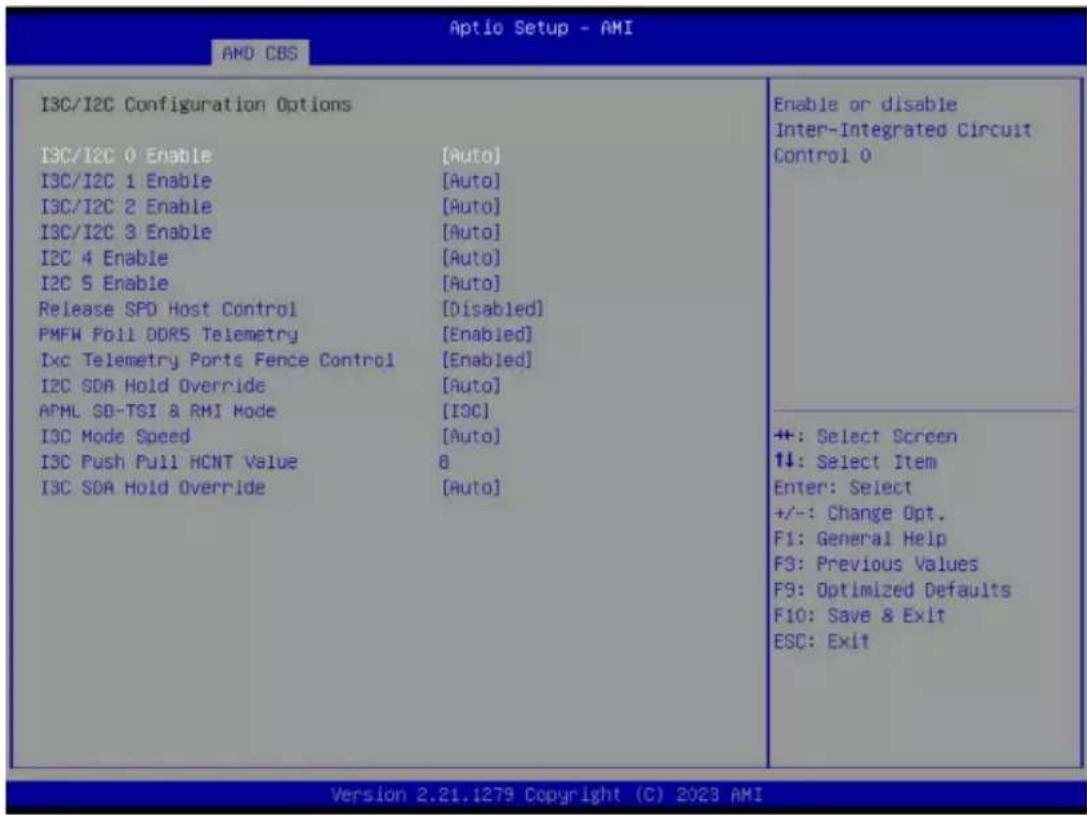Change Ixc Telemetry Ports Fence Control [Enabled] value

tap(487, 360)
